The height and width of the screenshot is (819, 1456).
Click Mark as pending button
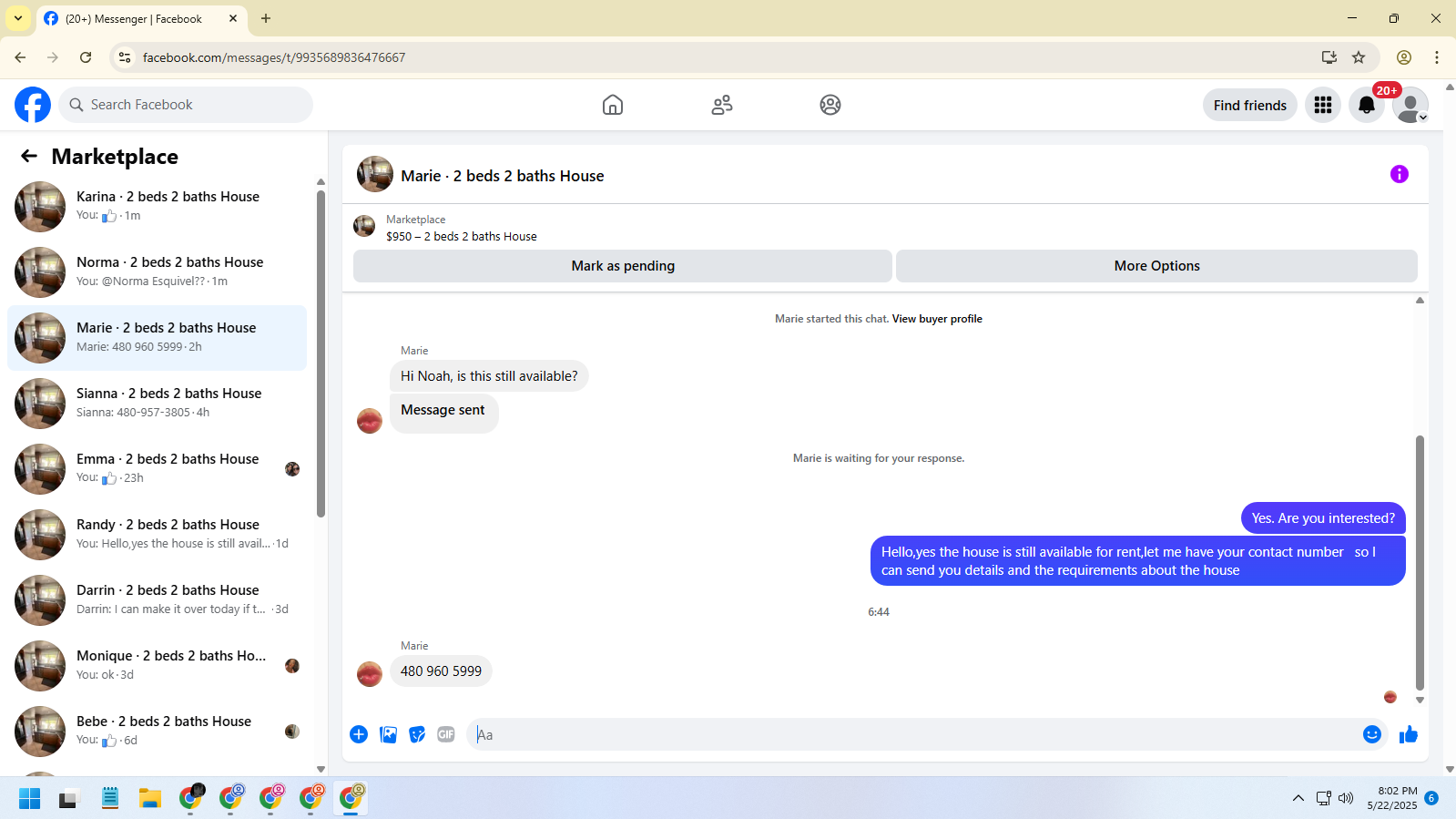point(623,266)
